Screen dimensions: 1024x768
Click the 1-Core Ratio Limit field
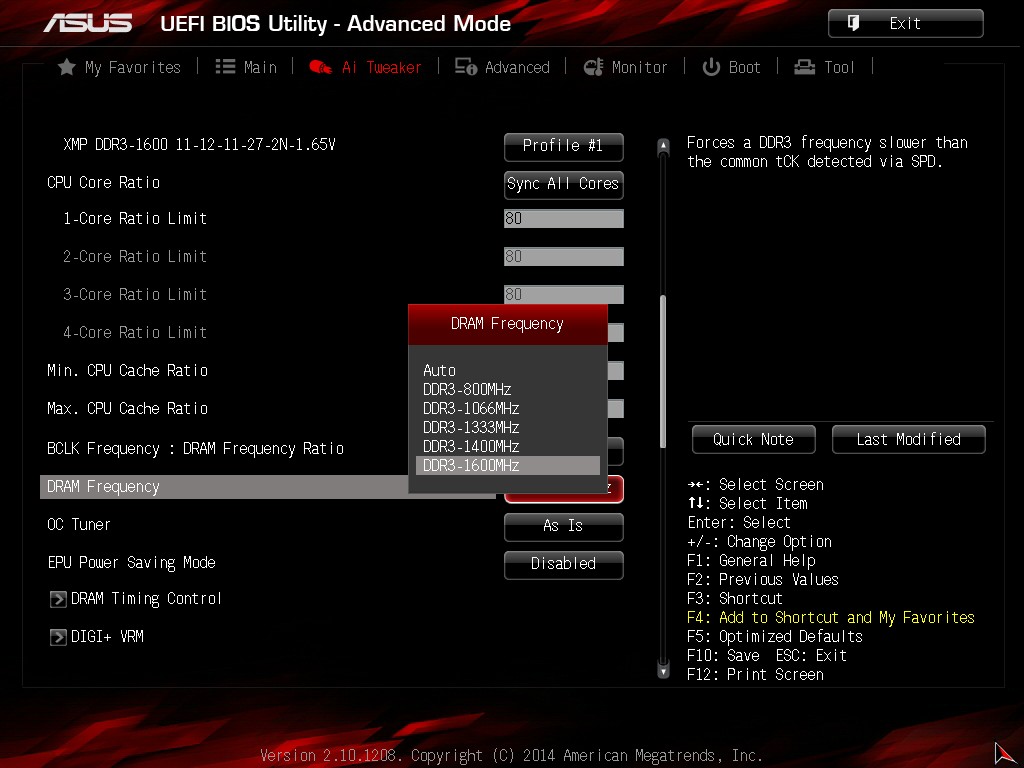[x=563, y=219]
